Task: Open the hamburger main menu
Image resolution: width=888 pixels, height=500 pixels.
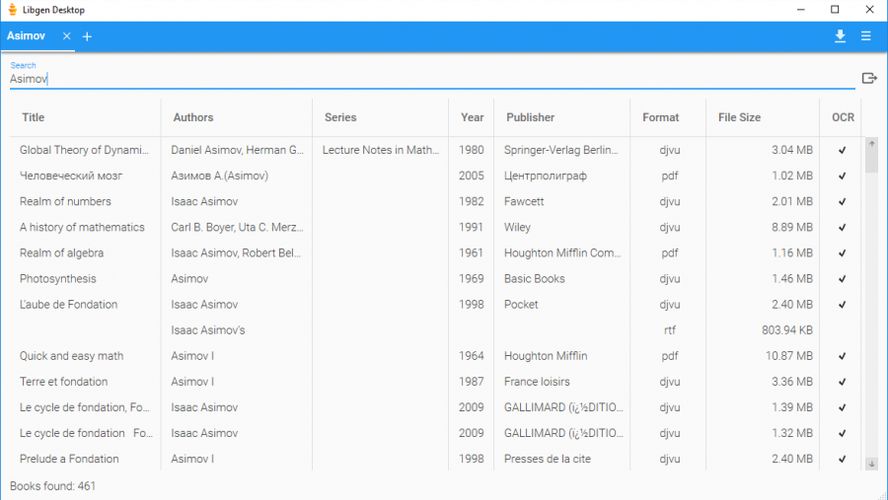Action: click(x=866, y=36)
